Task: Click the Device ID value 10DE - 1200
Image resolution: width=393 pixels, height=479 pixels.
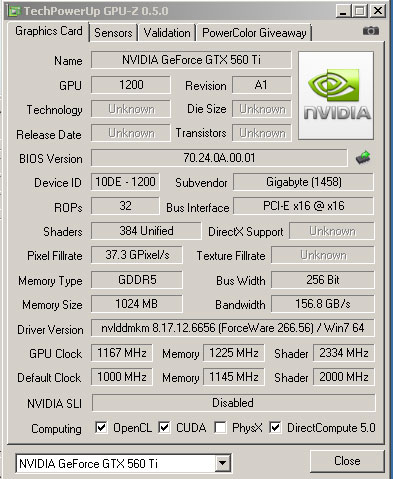Action: point(125,182)
